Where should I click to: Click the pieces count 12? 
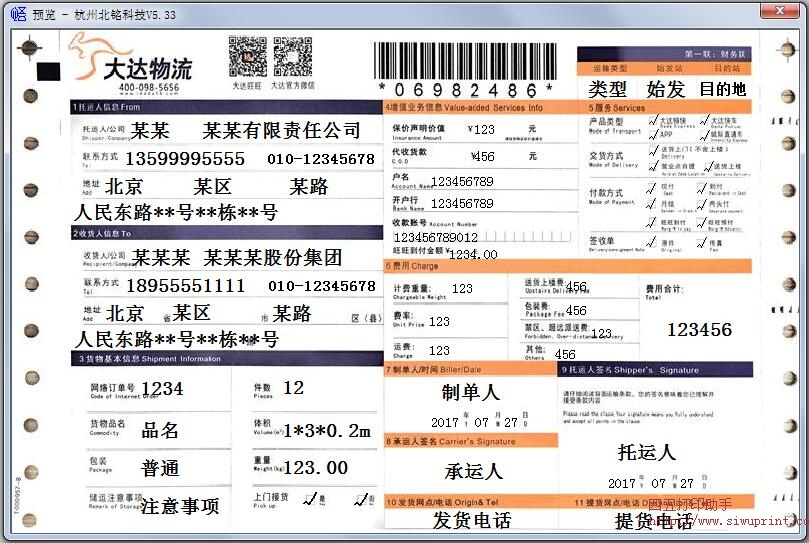(294, 388)
